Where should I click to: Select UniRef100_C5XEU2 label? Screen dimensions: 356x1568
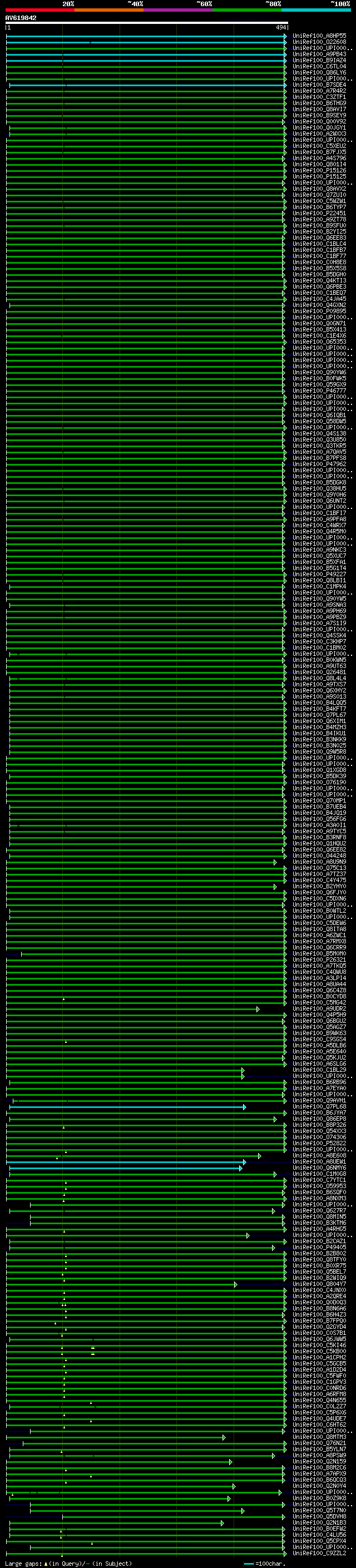319,146
